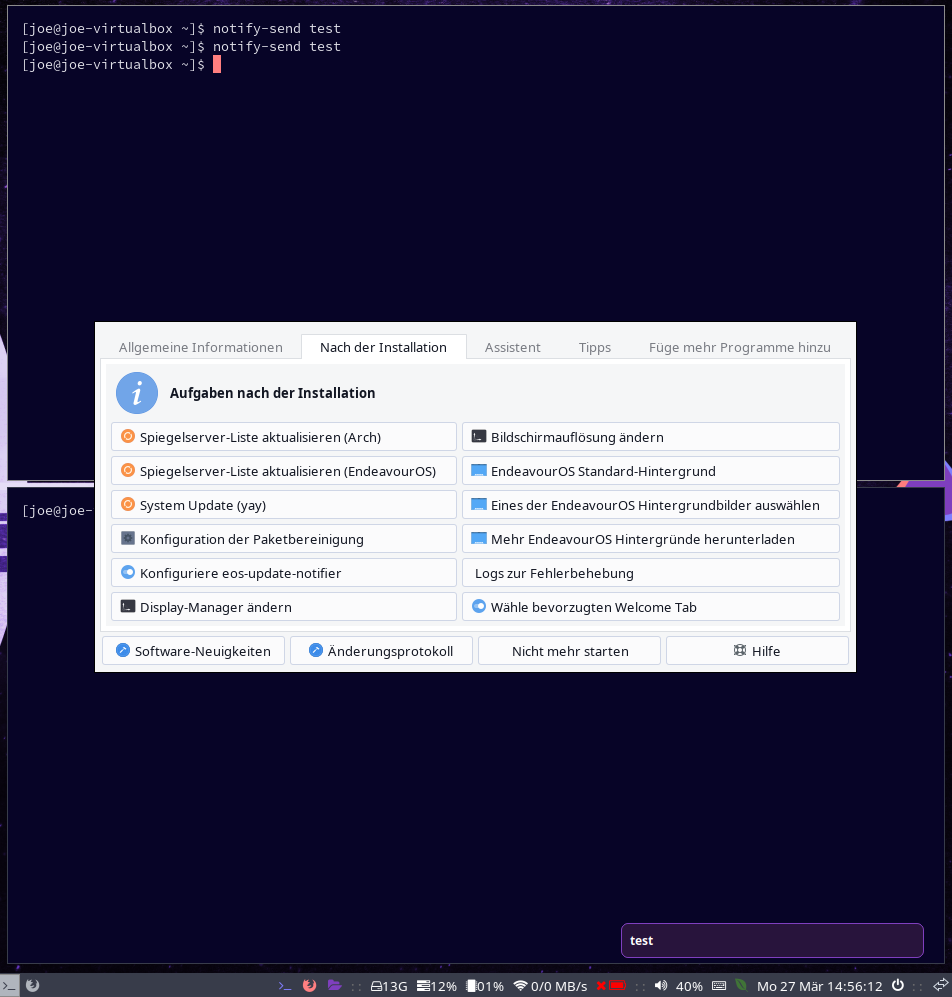Switch to Allgemeine Informationen tab
The height and width of the screenshot is (997, 952).
pos(200,347)
